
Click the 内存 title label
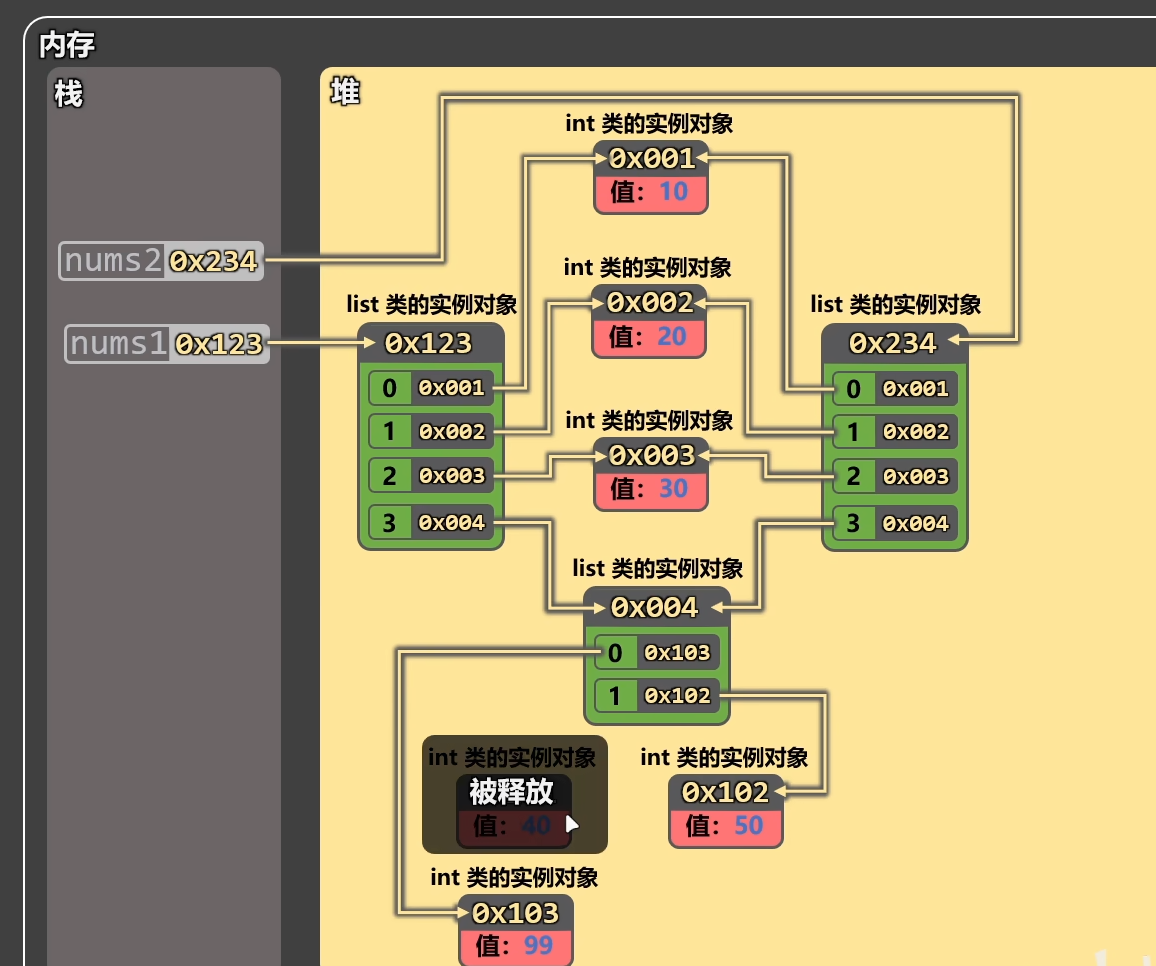pyautogui.click(x=67, y=45)
